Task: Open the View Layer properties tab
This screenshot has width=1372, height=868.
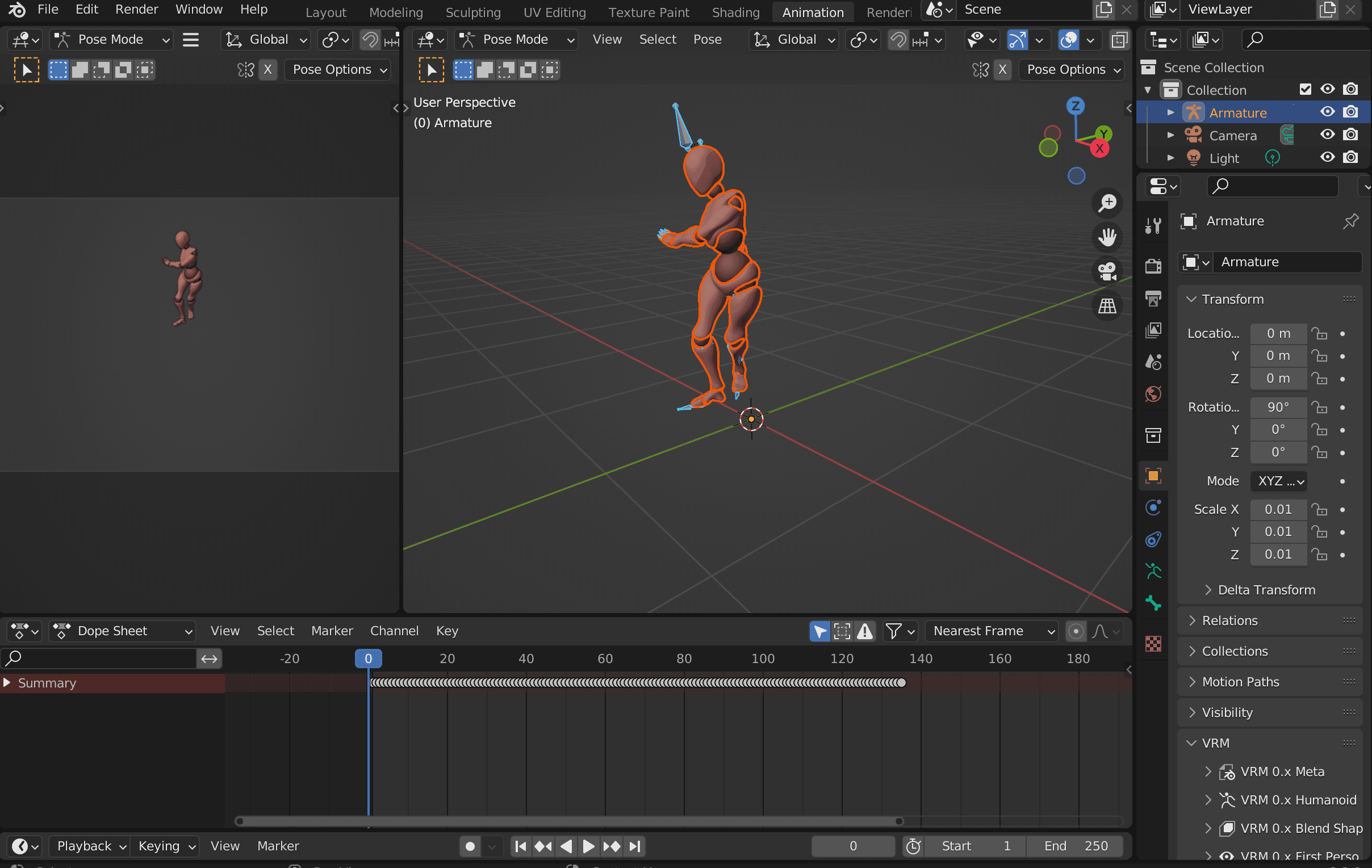Action: tap(1153, 330)
